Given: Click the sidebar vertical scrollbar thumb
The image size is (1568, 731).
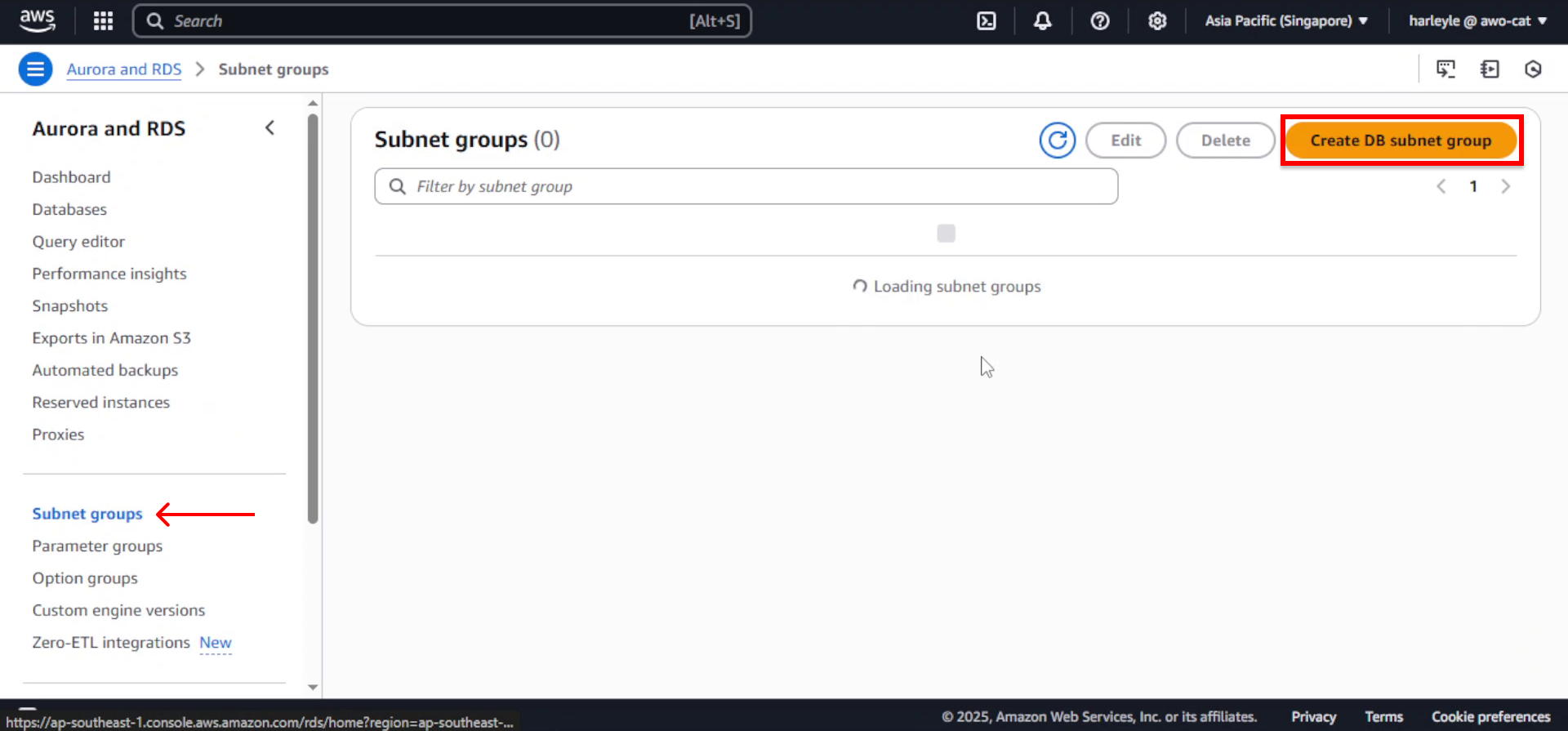Looking at the screenshot, I should 313,319.
